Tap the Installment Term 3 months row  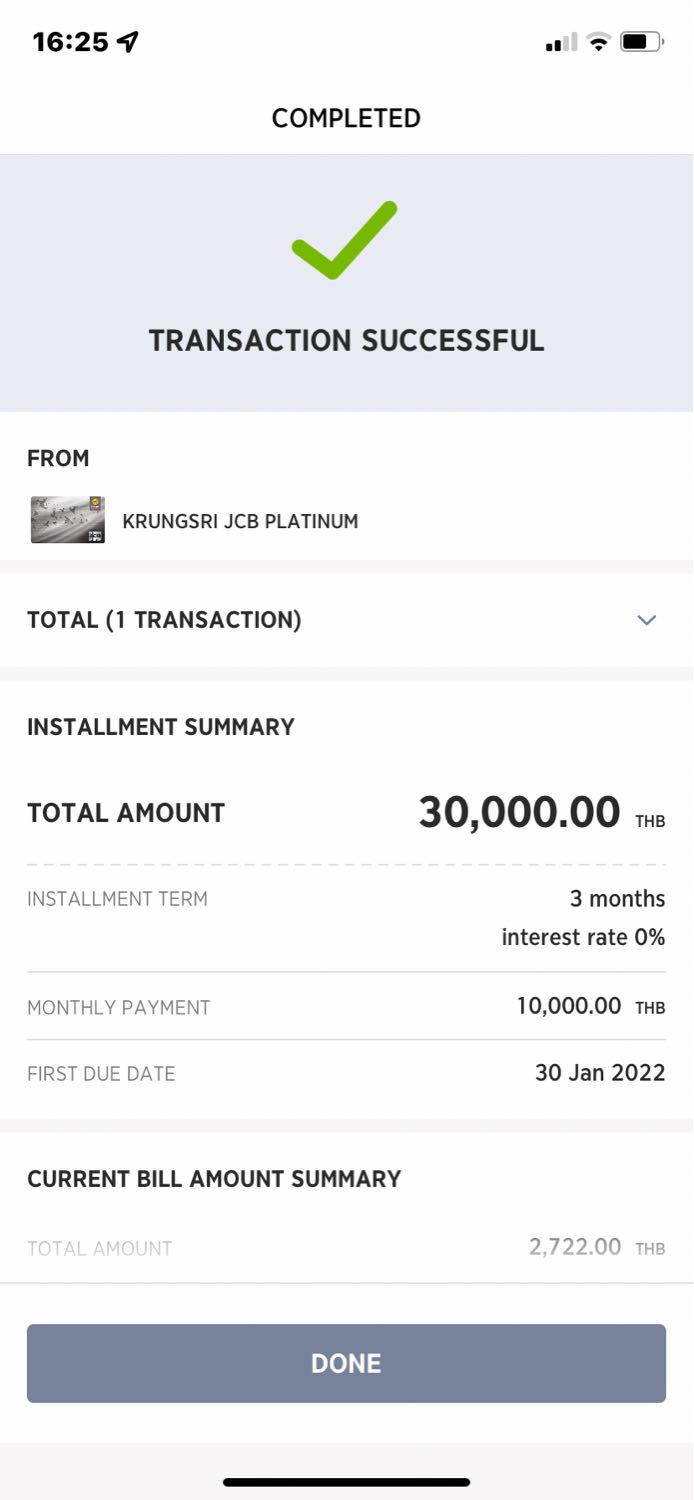click(x=346, y=917)
